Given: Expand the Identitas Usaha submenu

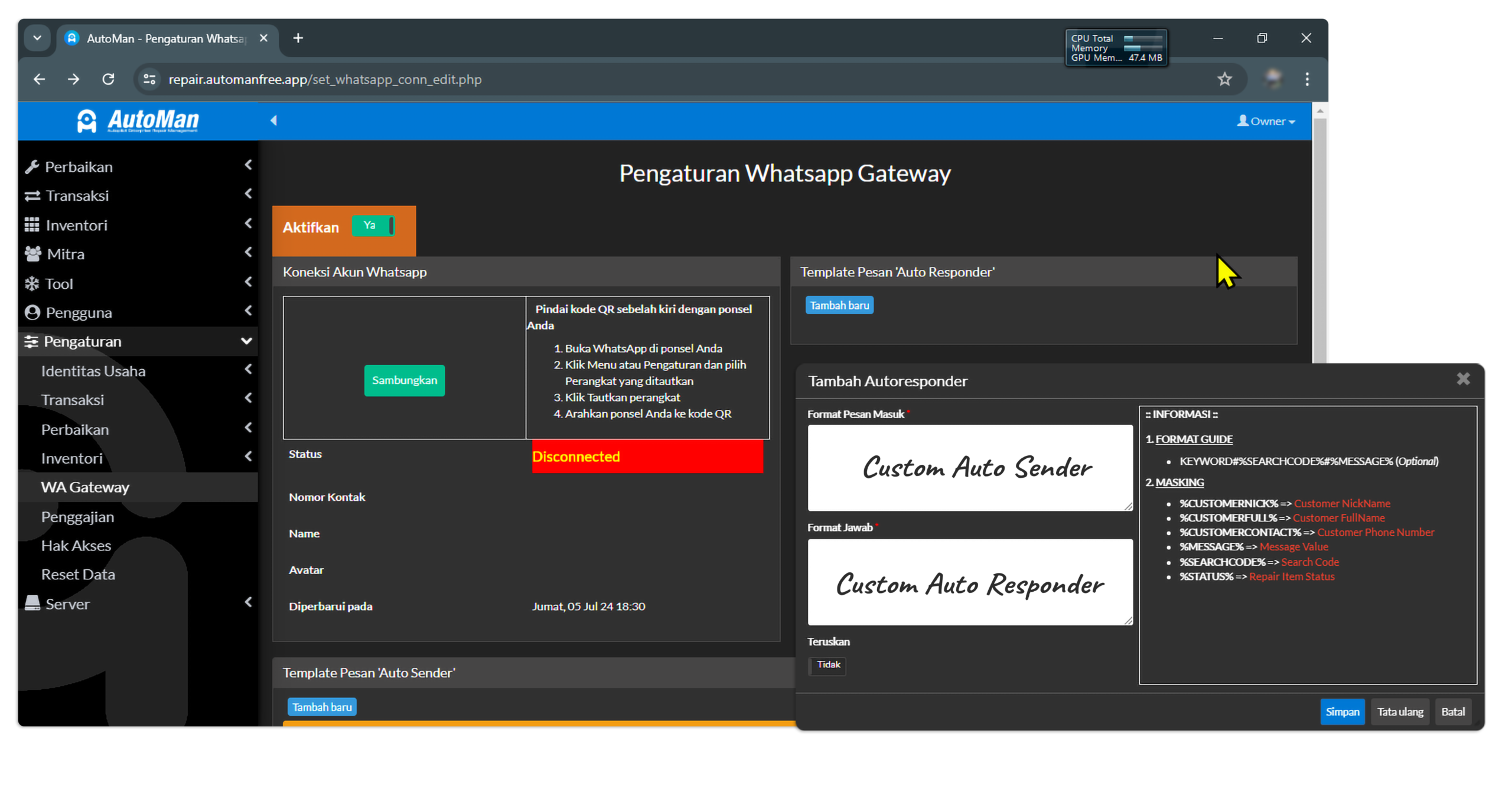Looking at the screenshot, I should click(x=93, y=371).
